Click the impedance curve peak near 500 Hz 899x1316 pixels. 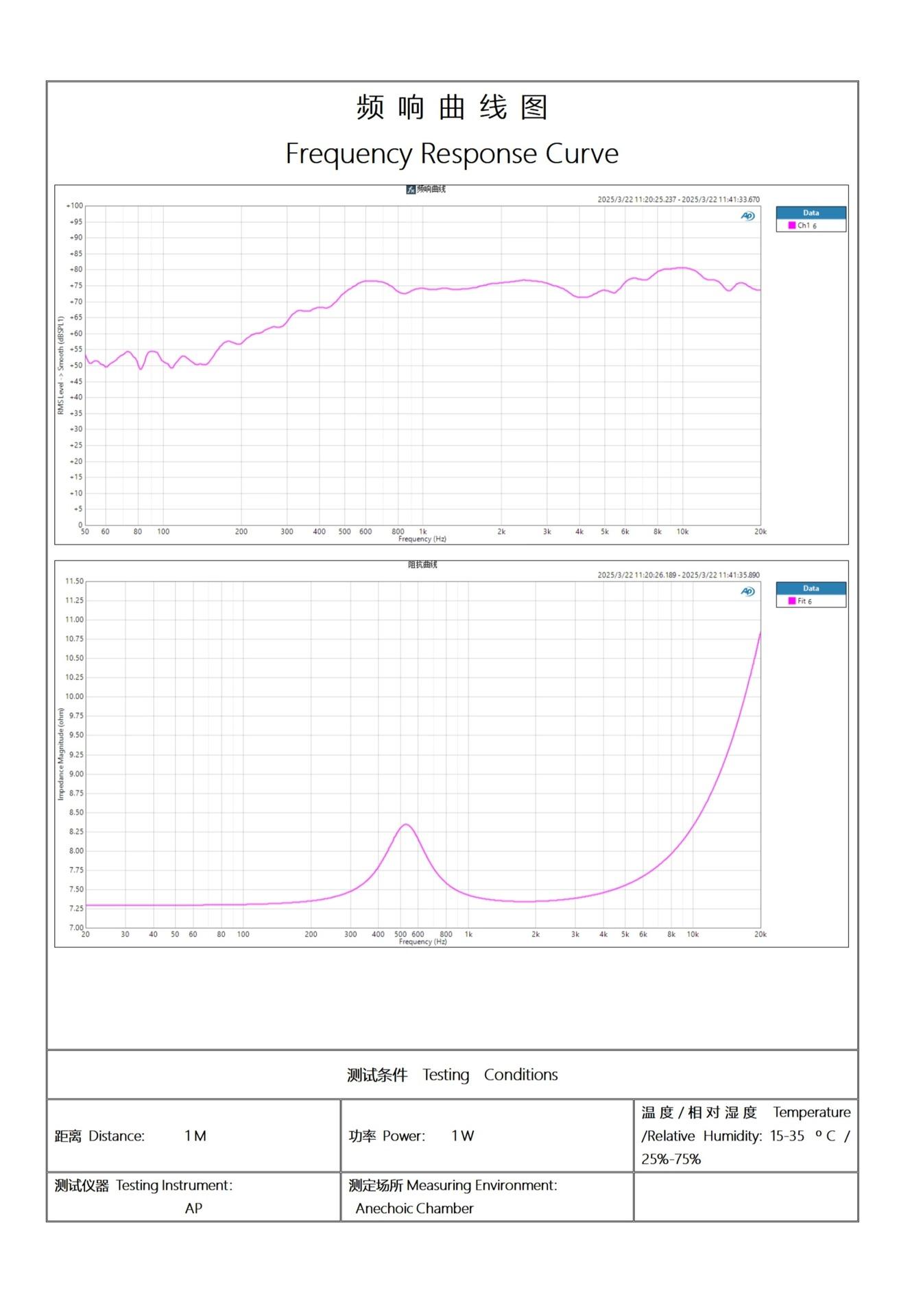[x=406, y=825]
